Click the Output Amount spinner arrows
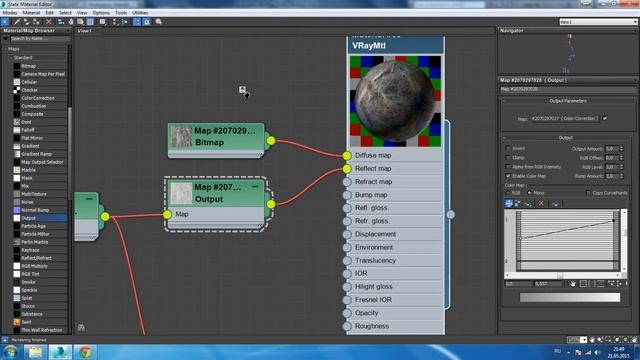 click(622, 149)
